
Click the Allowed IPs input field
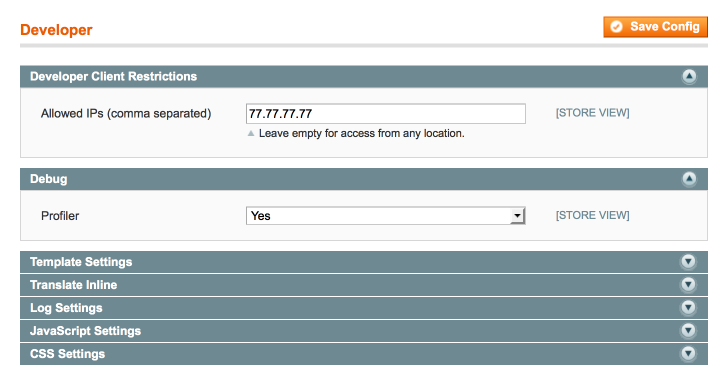click(x=385, y=113)
